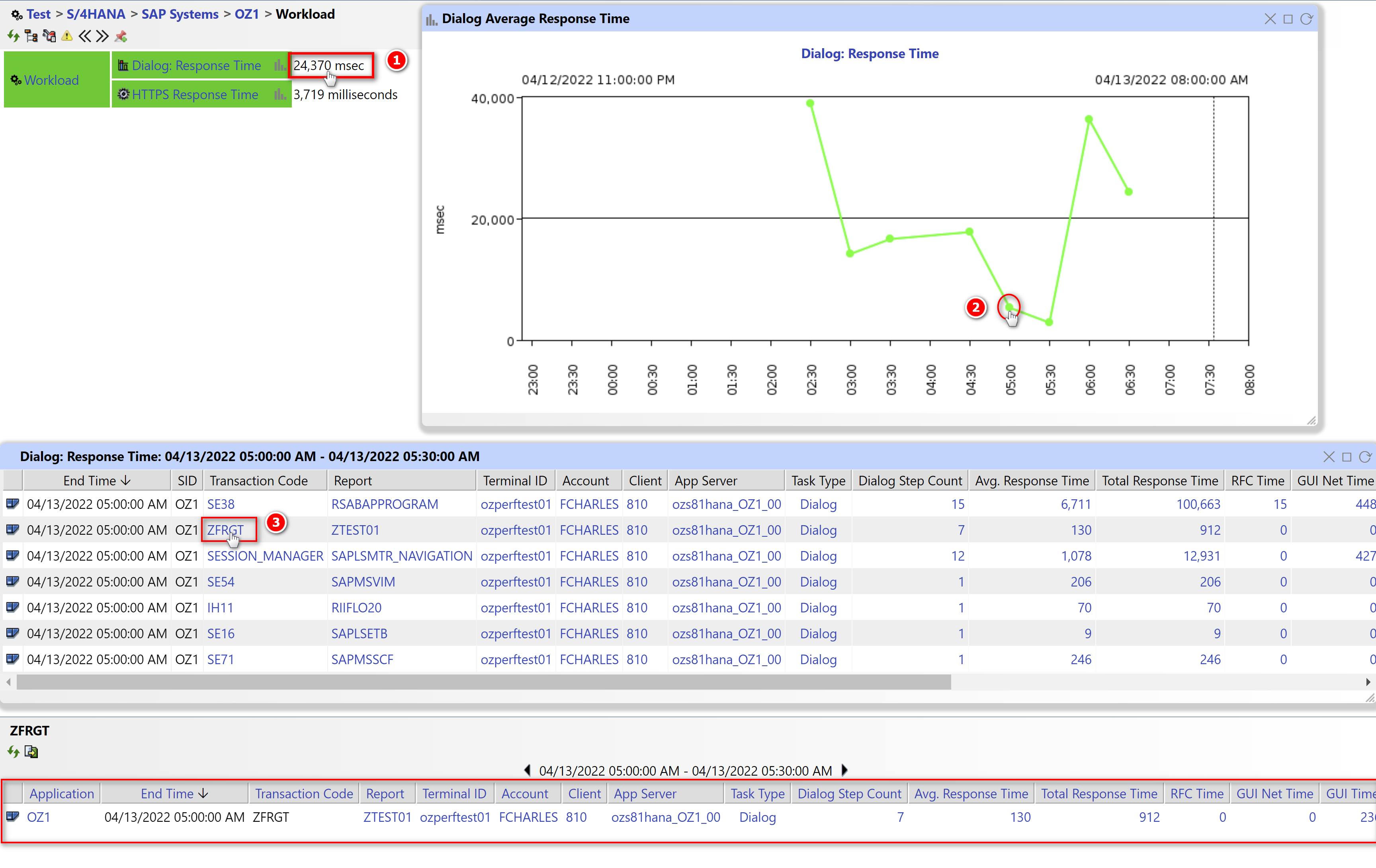Go to the previous time range with left arrow
Viewport: 1376px width, 868px height.
tap(527, 770)
